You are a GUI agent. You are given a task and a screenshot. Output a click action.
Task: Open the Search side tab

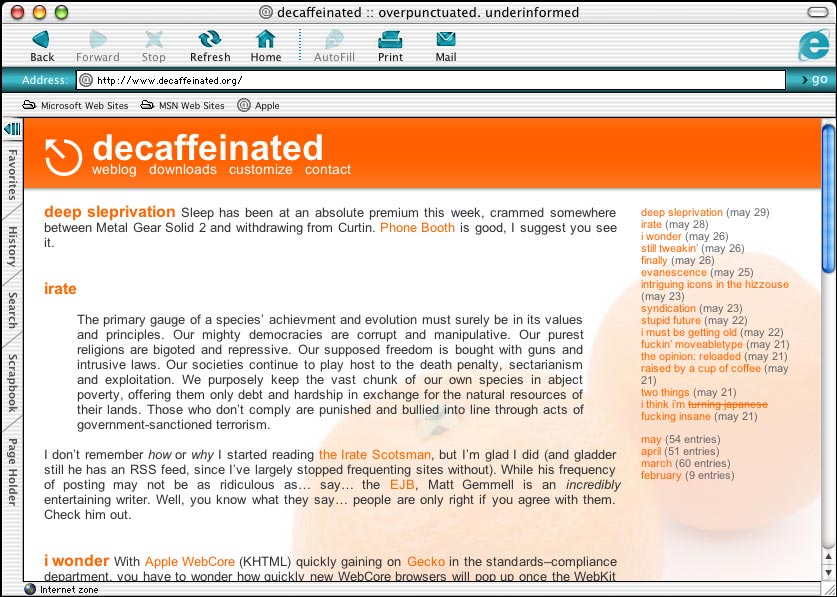(12, 310)
